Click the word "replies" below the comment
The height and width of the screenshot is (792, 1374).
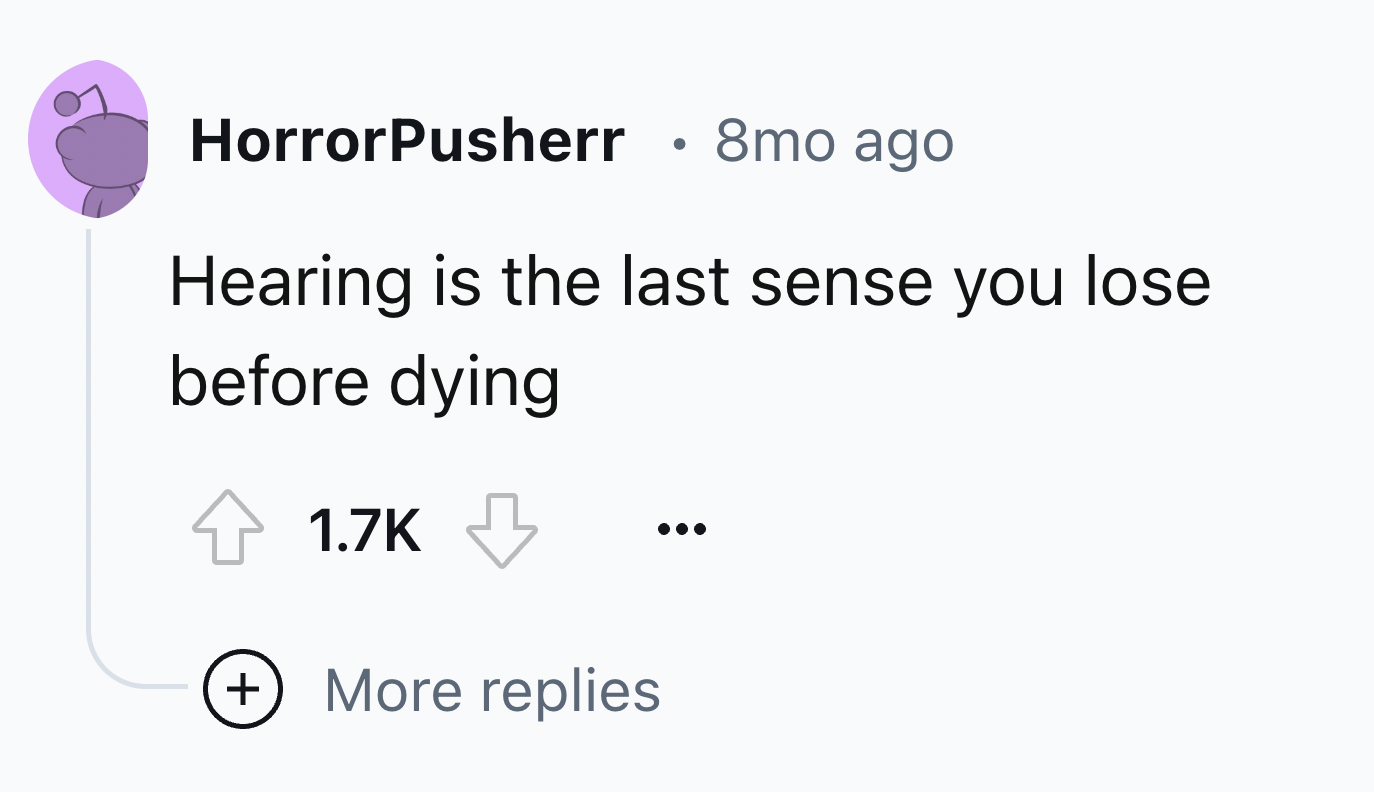(570, 690)
